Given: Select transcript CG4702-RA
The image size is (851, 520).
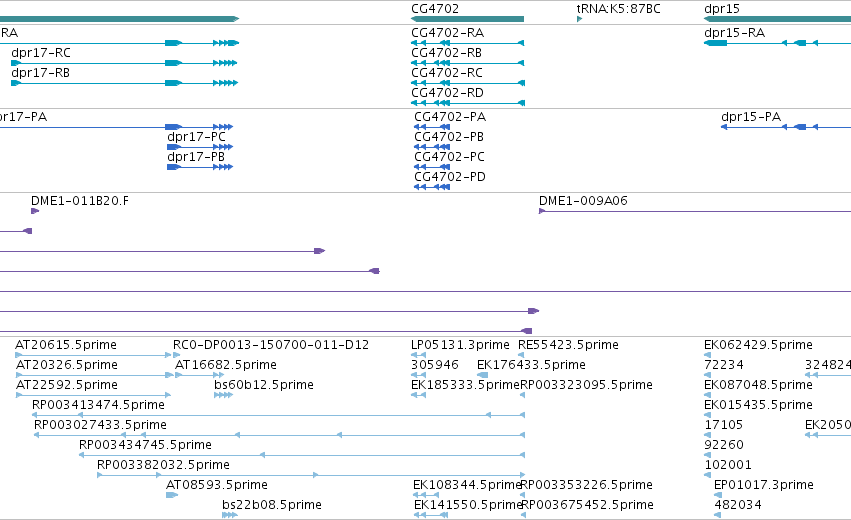Looking at the screenshot, I should 447,33.
